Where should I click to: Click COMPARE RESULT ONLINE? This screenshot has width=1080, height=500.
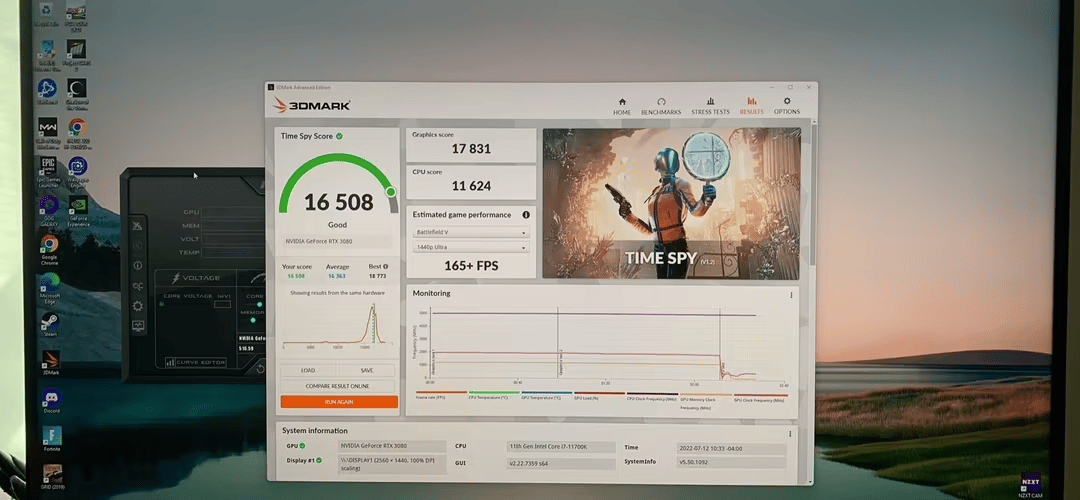click(x=338, y=386)
